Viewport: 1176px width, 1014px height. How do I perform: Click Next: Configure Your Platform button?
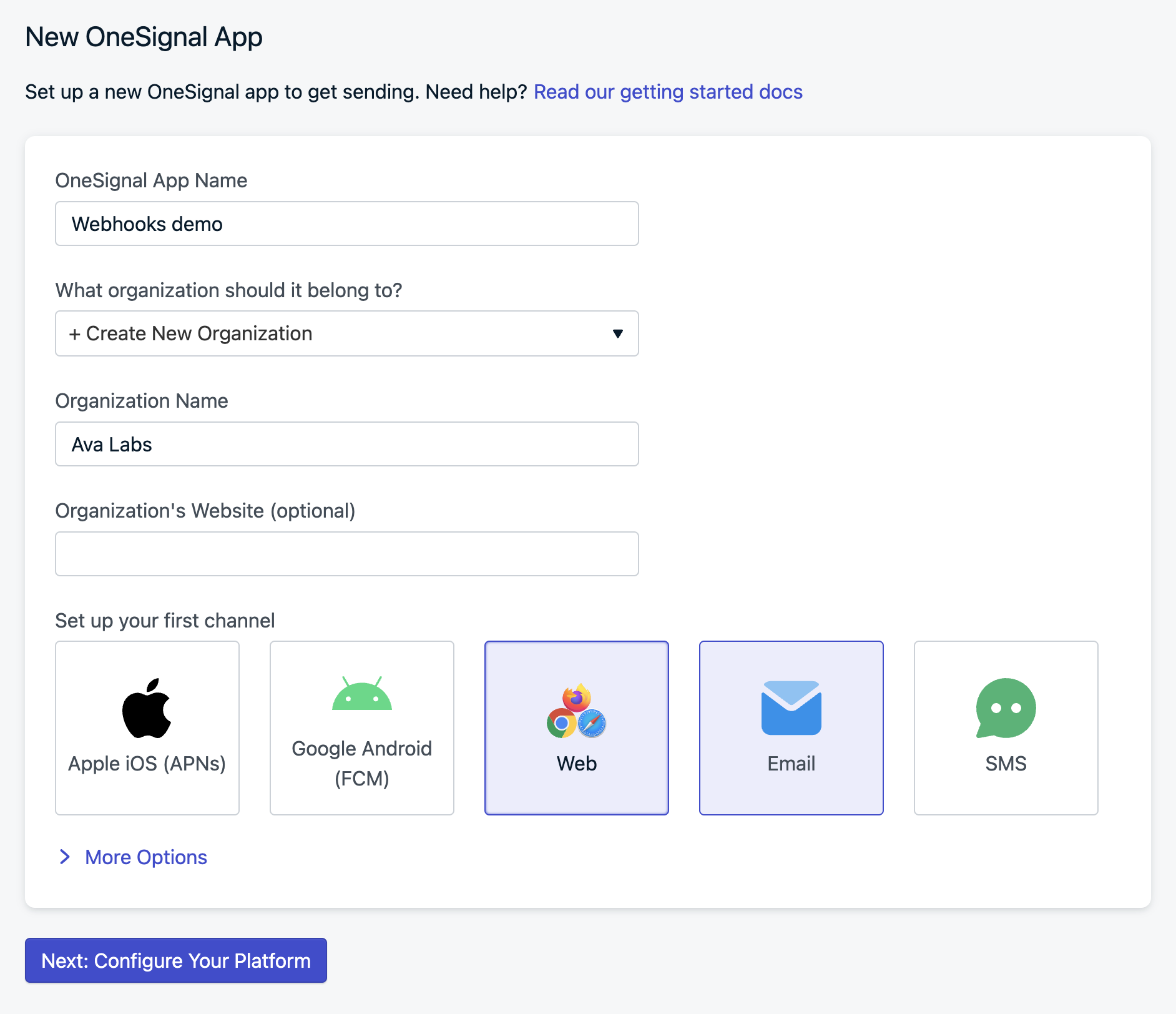pyautogui.click(x=176, y=960)
